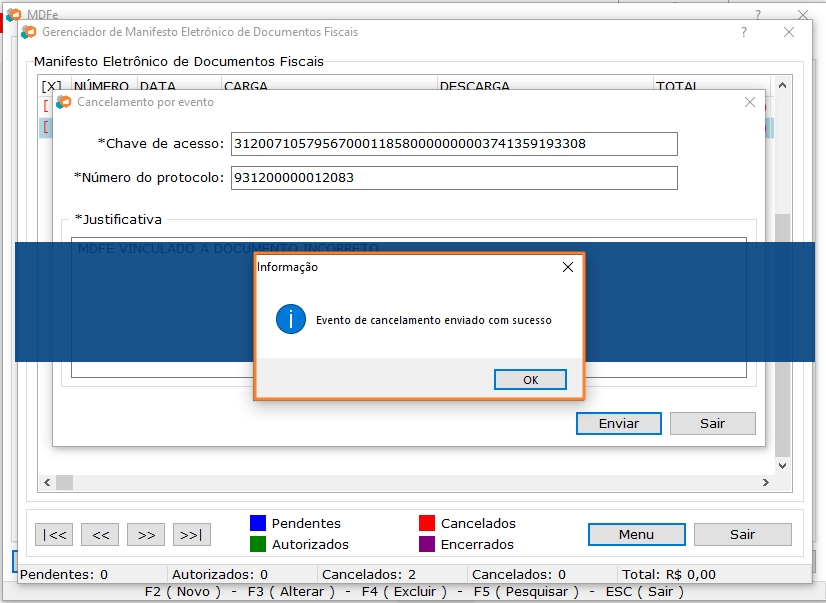
Task: Click the Chave de acesso input field
Action: pyautogui.click(x=453, y=144)
